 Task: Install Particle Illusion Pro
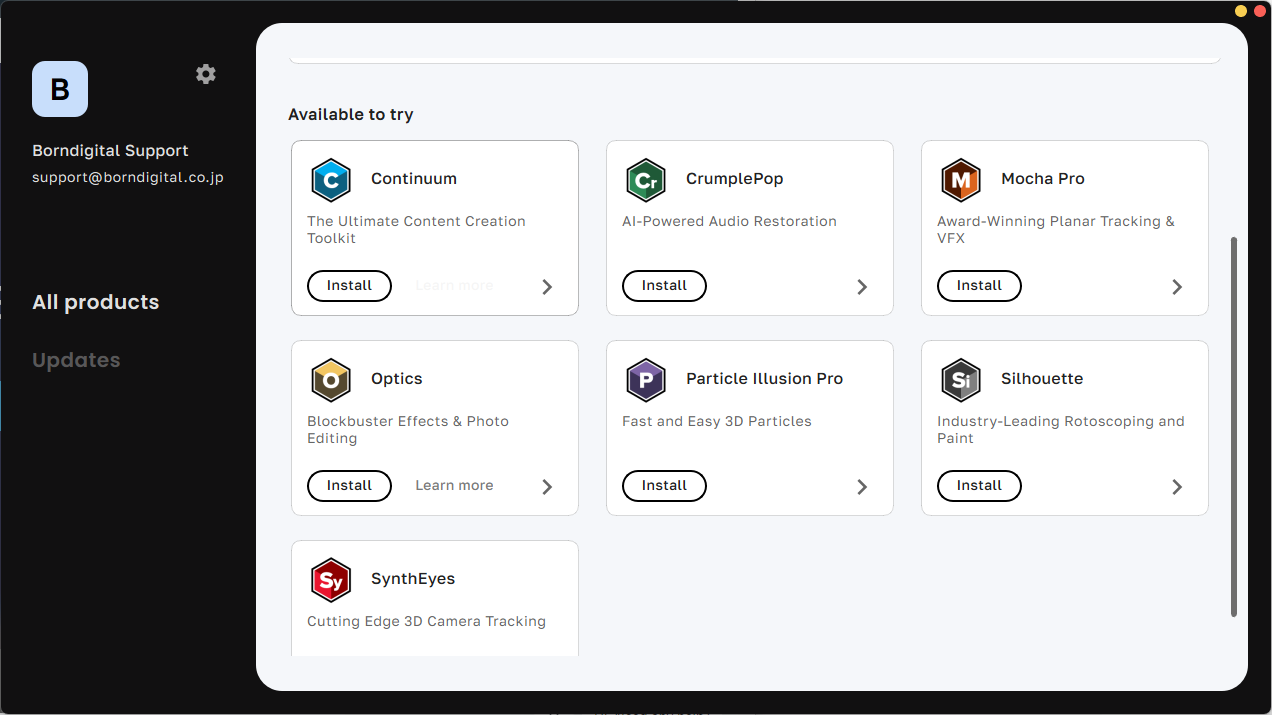(664, 486)
